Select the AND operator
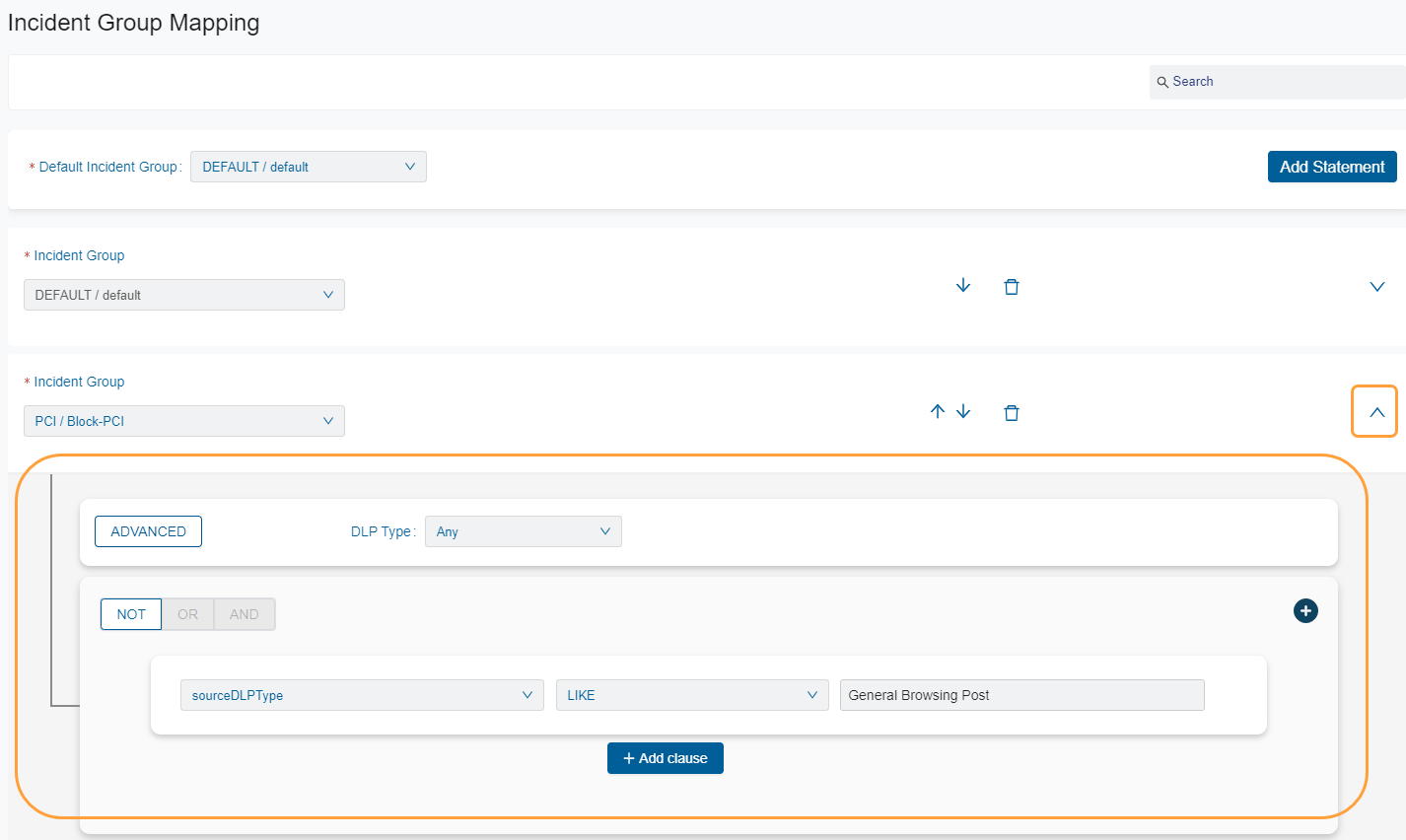The width and height of the screenshot is (1406, 840). pyautogui.click(x=245, y=614)
